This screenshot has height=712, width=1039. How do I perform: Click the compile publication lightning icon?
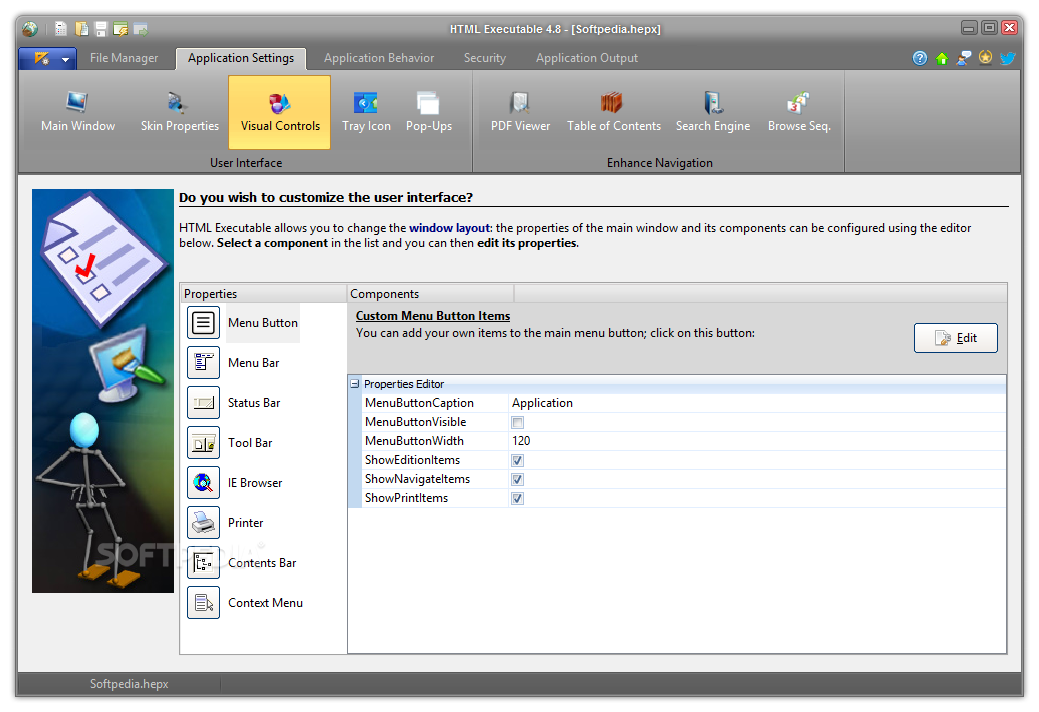(121, 28)
